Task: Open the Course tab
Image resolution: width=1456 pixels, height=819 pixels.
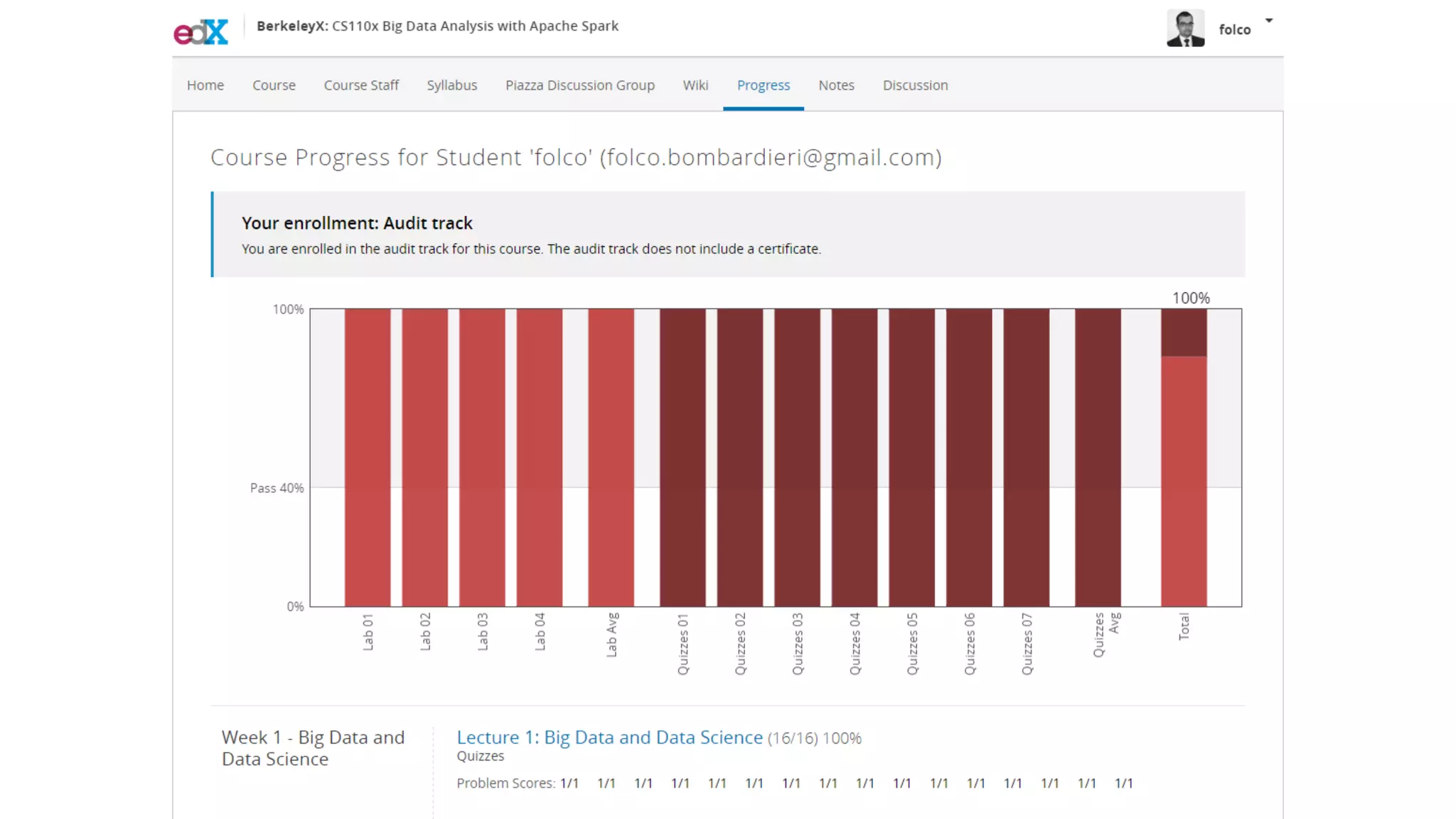Action: 274,85
